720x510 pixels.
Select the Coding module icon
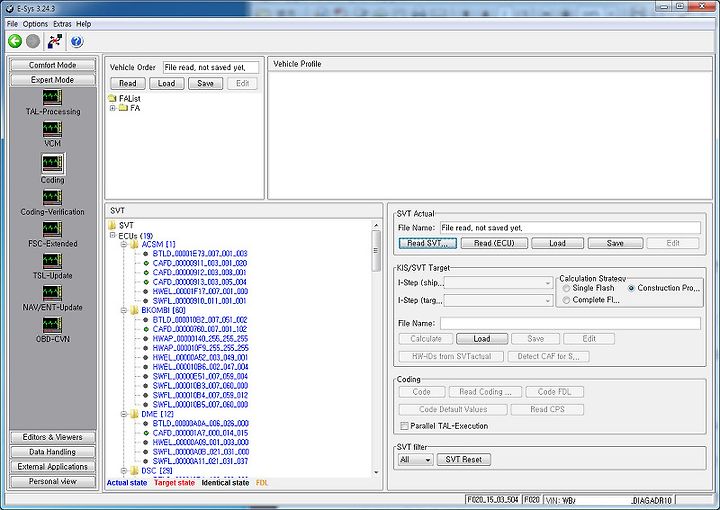click(52, 163)
